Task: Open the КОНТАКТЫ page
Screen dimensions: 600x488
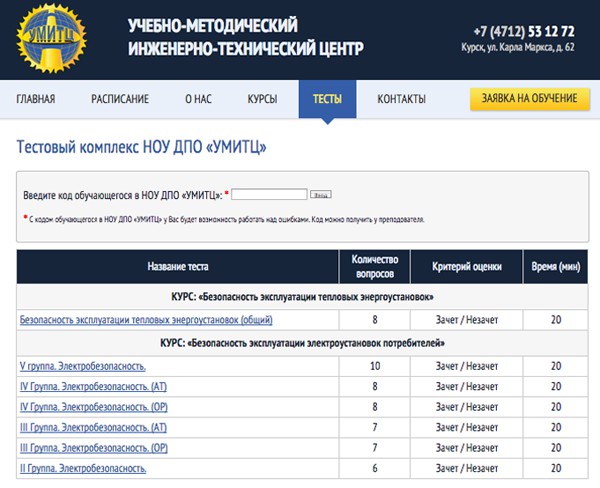Action: point(401,99)
